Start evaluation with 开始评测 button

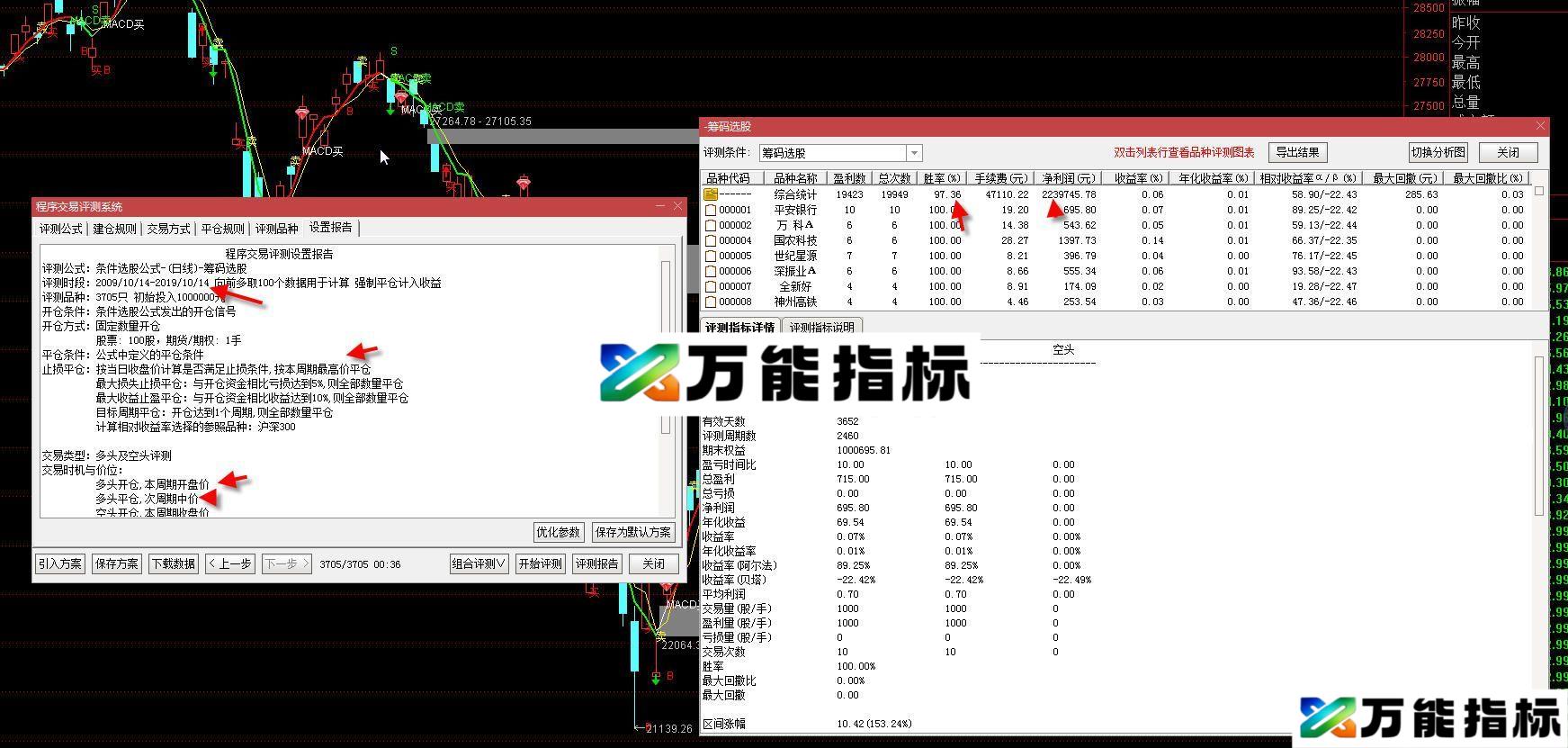541,563
